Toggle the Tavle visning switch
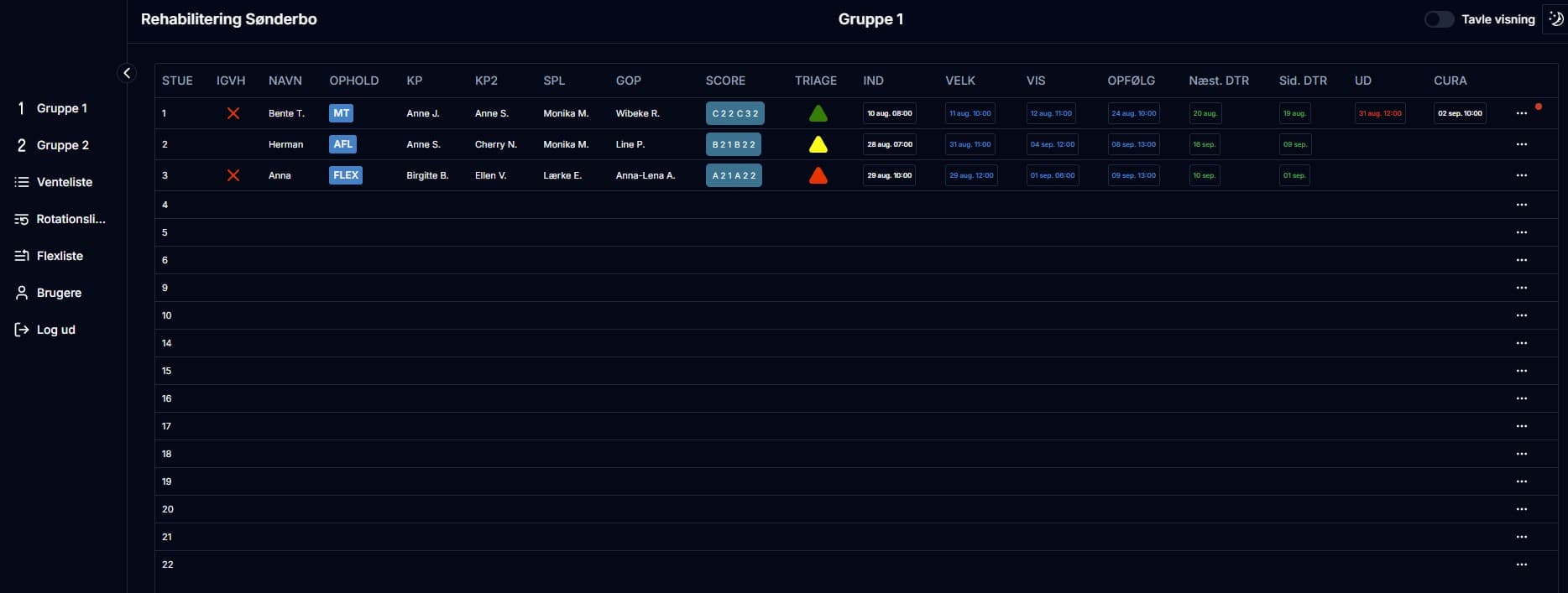 click(1439, 19)
